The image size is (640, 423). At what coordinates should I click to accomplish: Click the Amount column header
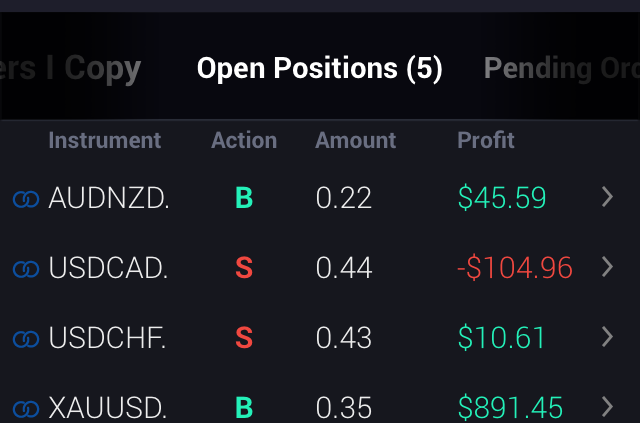coord(356,141)
